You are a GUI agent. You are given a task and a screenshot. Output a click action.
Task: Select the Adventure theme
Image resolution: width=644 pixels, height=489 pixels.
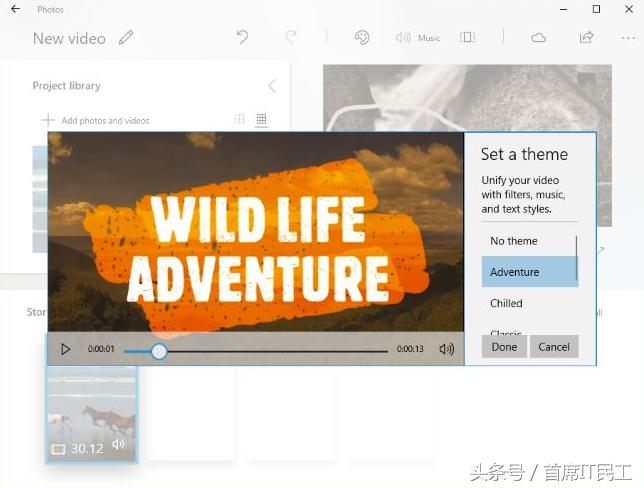[x=529, y=271]
